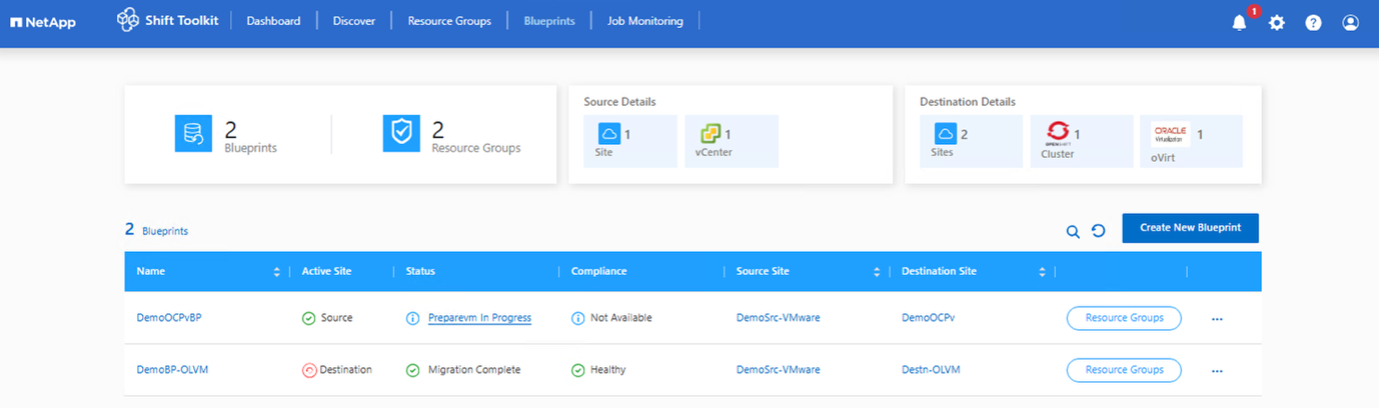Sort by the Source Site column arrows

(879, 273)
